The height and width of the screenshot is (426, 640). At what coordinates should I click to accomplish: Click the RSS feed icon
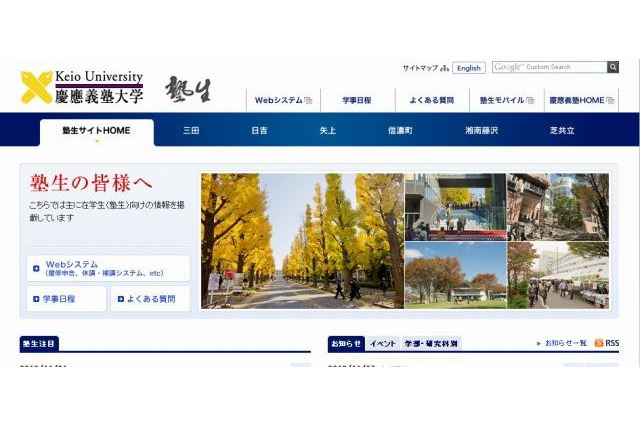[x=599, y=343]
